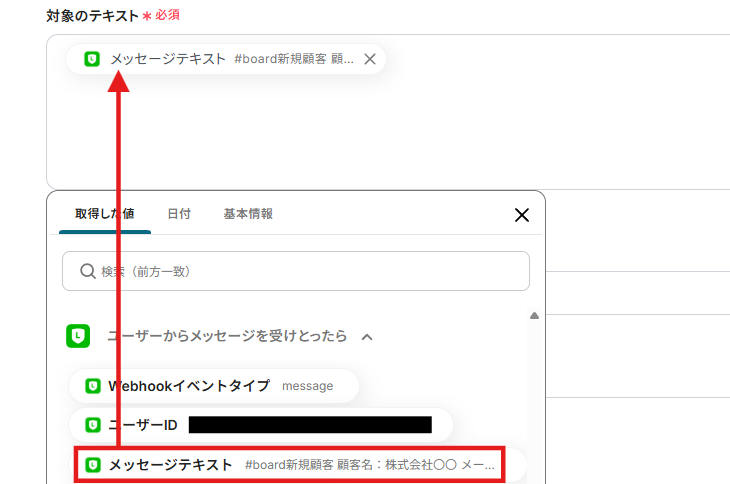
Task: Switch to the 取得した値 tab
Action: click(x=105, y=214)
